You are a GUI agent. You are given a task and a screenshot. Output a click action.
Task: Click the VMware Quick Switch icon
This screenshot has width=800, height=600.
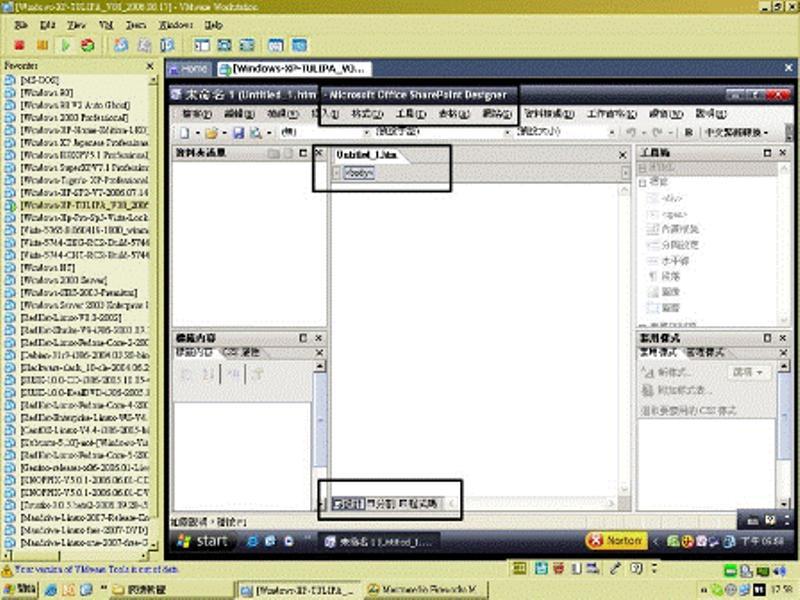pos(247,45)
